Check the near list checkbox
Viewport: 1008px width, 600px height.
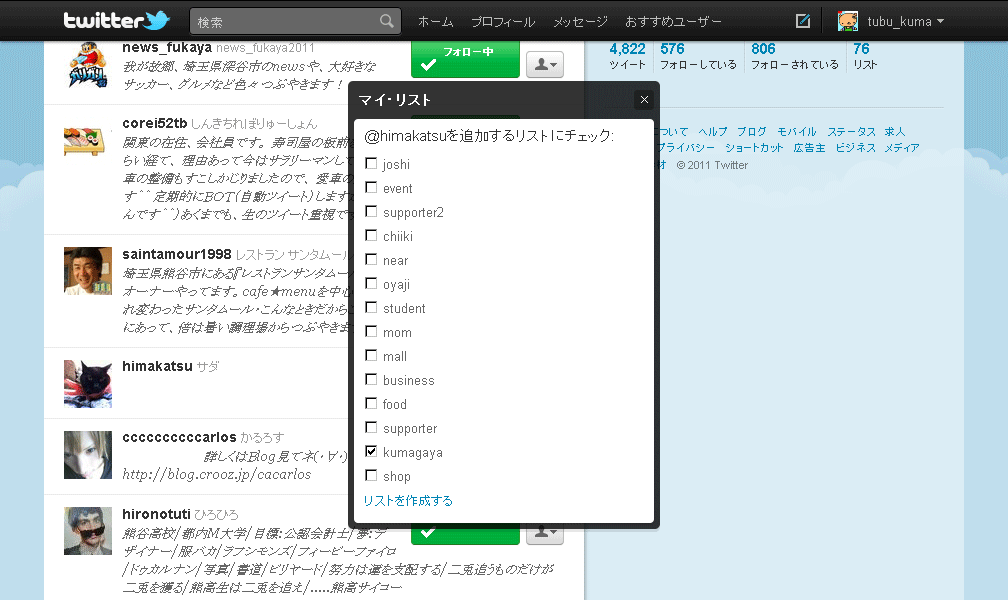(x=371, y=259)
